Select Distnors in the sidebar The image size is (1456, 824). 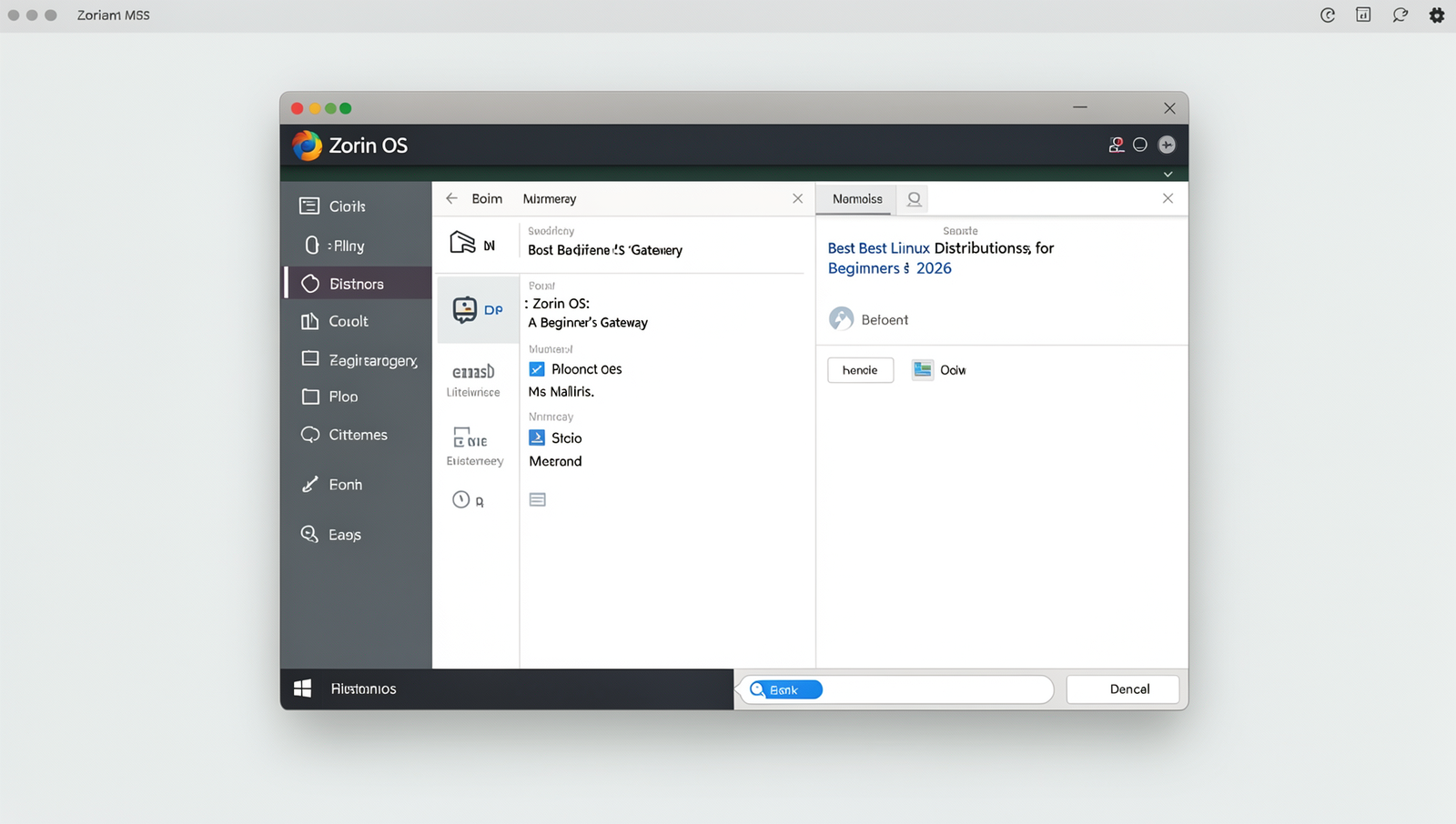pyautogui.click(x=356, y=284)
